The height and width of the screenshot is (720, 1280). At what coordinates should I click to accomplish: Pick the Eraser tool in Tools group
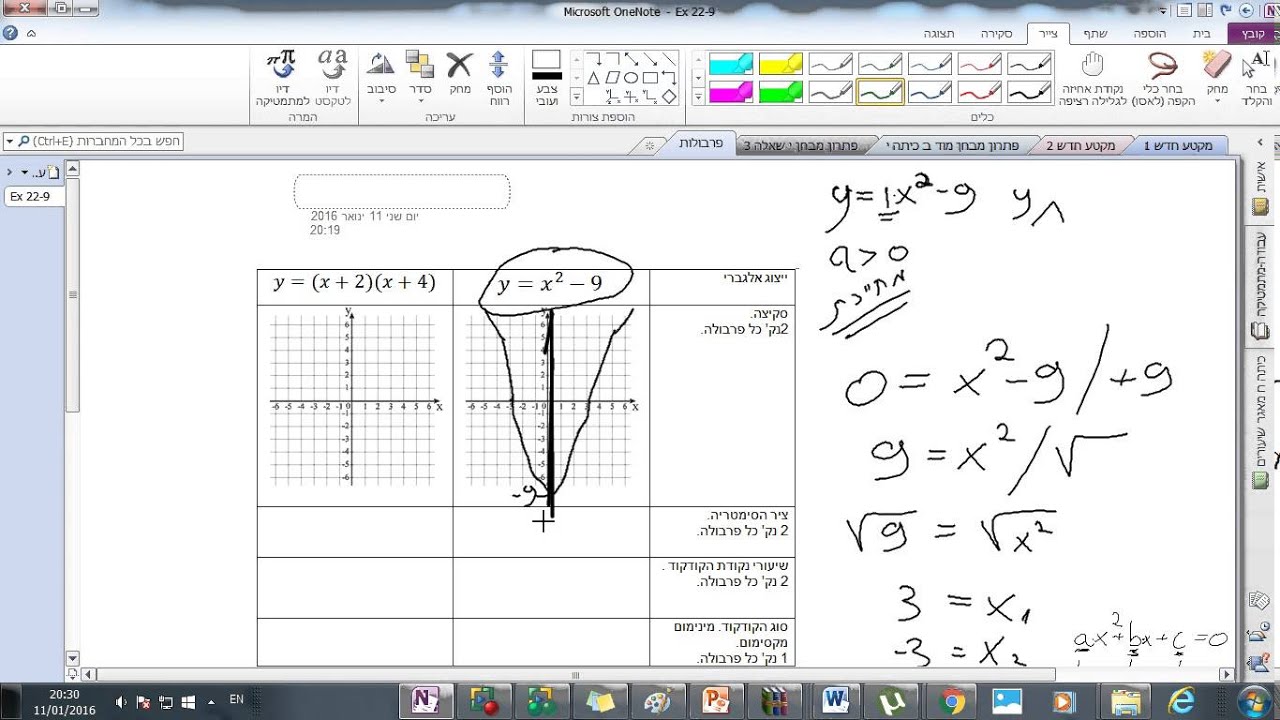pos(1217,78)
